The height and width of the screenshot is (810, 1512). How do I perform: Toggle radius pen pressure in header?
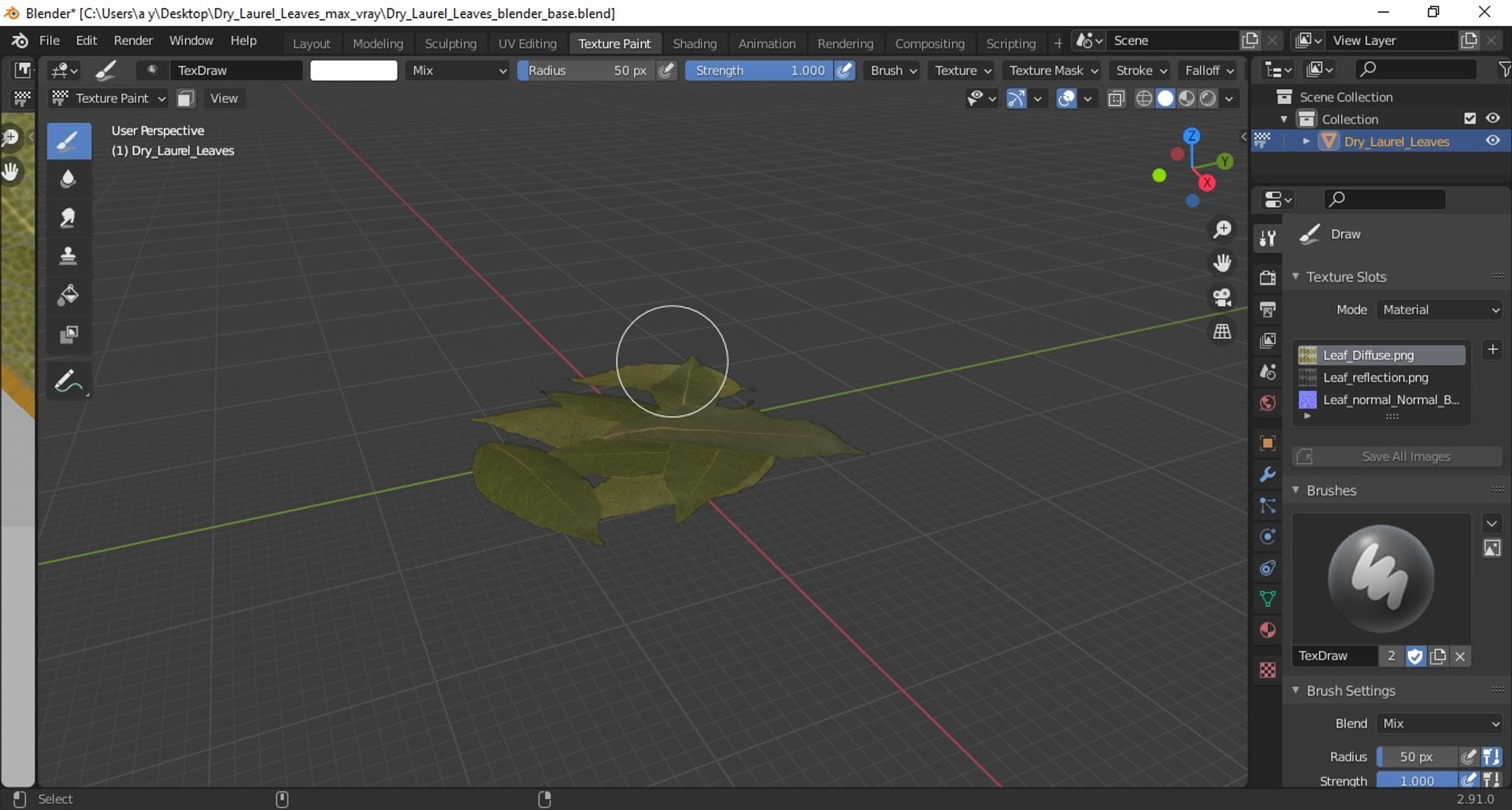point(666,70)
